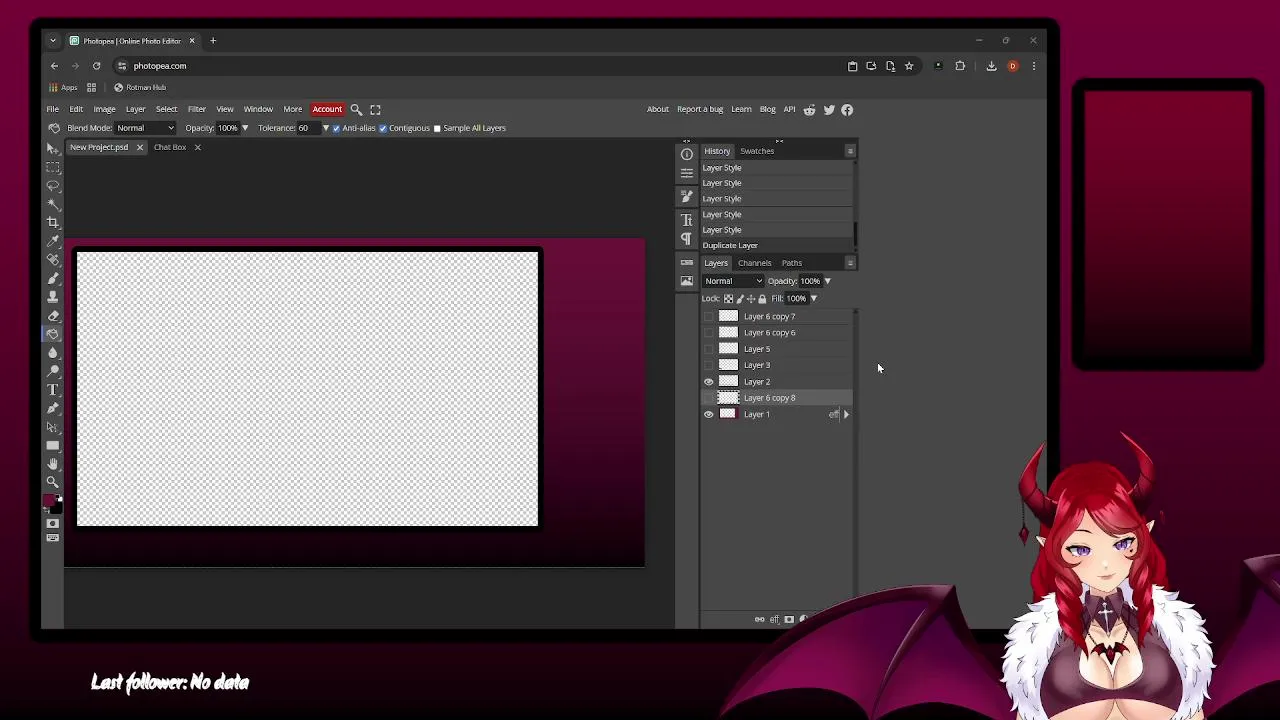Image resolution: width=1280 pixels, height=720 pixels.
Task: Switch to the Swatches tab
Action: coord(757,151)
